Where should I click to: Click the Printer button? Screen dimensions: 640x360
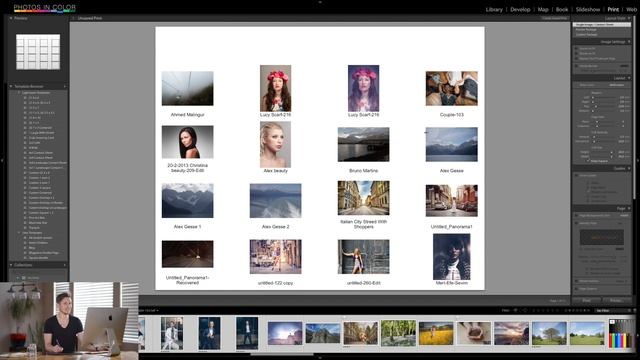(616, 300)
